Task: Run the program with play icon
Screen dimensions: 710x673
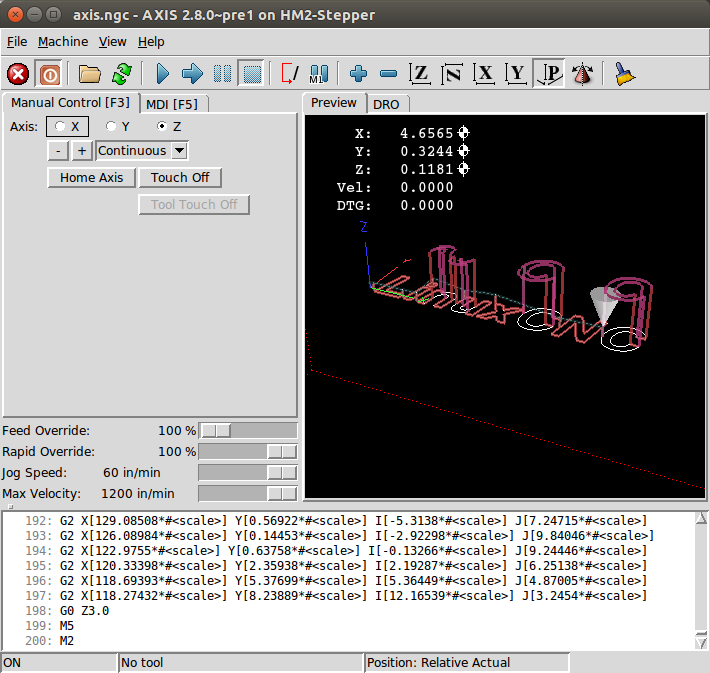Action: [163, 74]
